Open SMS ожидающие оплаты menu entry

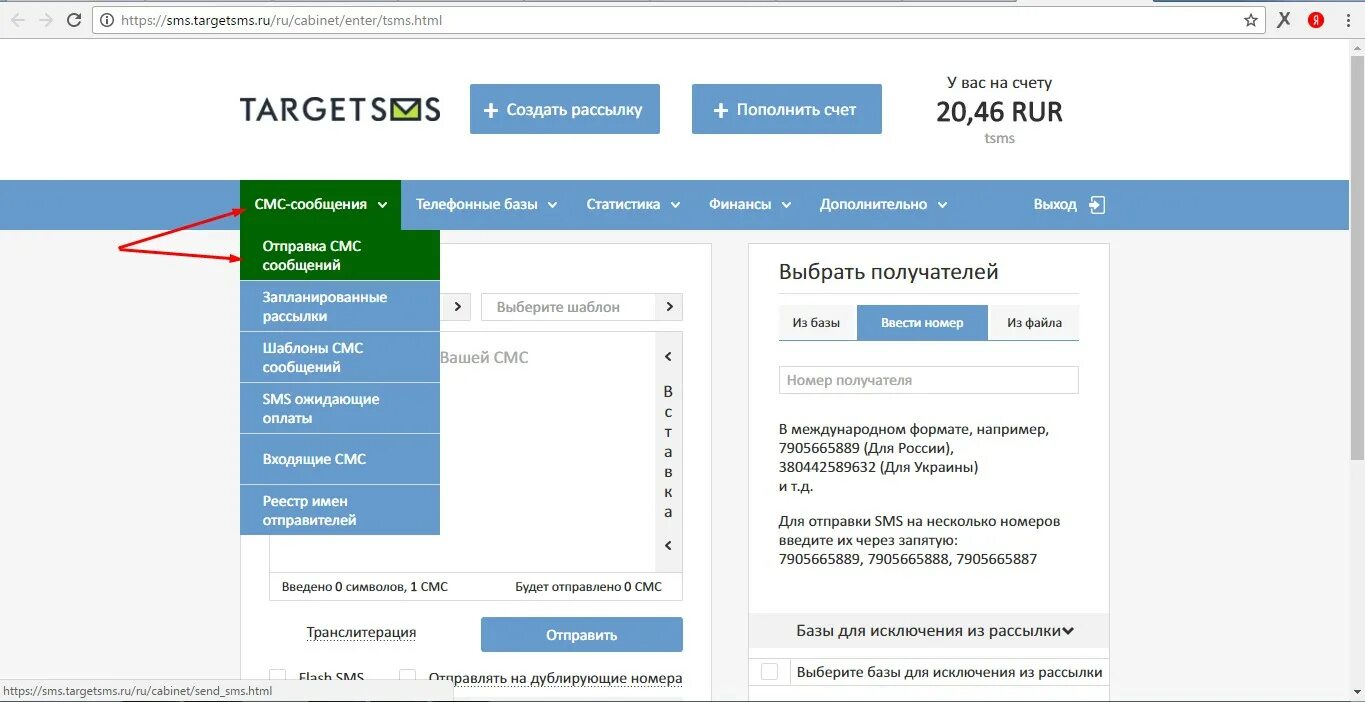coord(340,408)
